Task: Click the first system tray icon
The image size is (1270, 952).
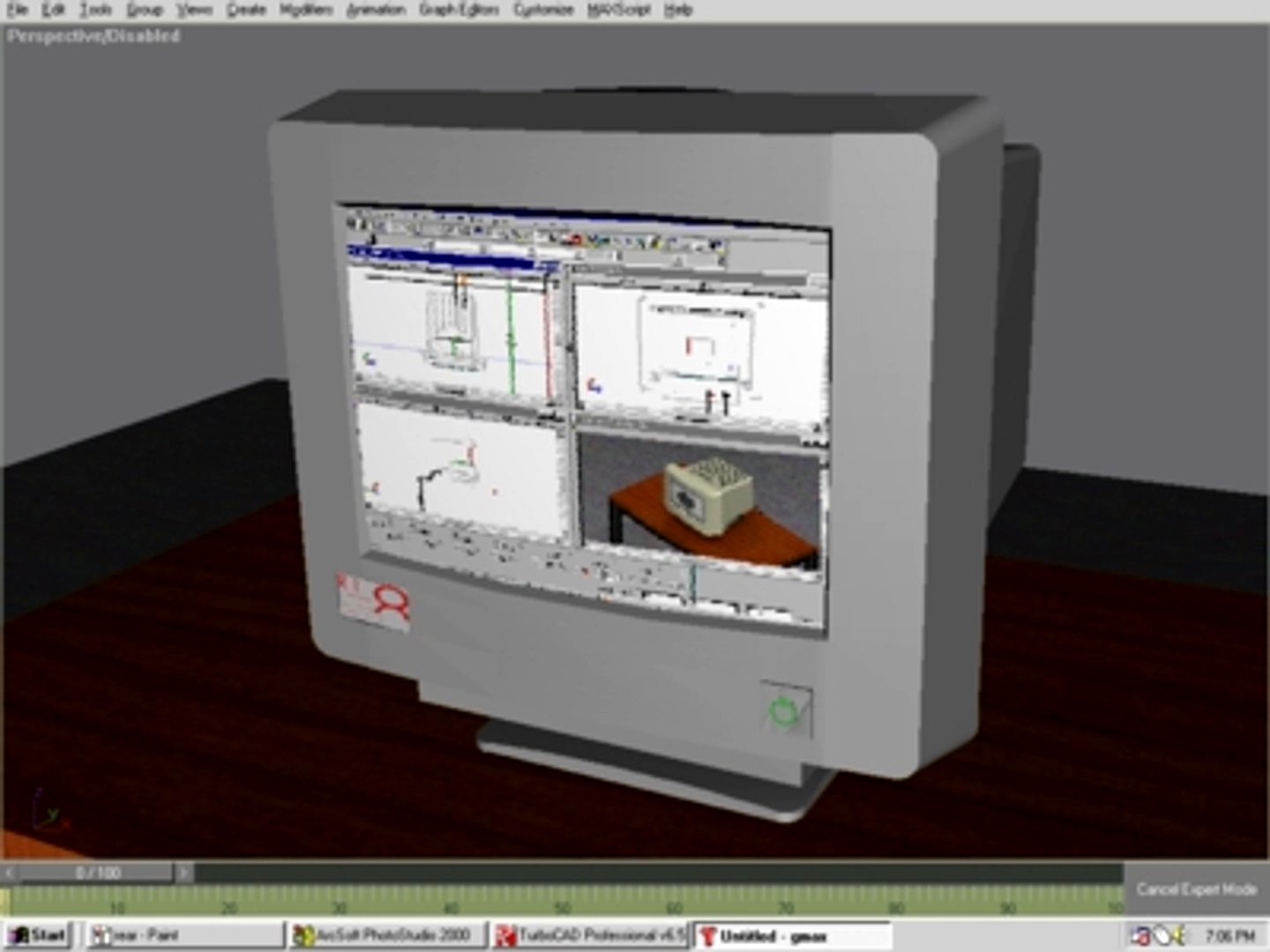Action: coord(1140,935)
